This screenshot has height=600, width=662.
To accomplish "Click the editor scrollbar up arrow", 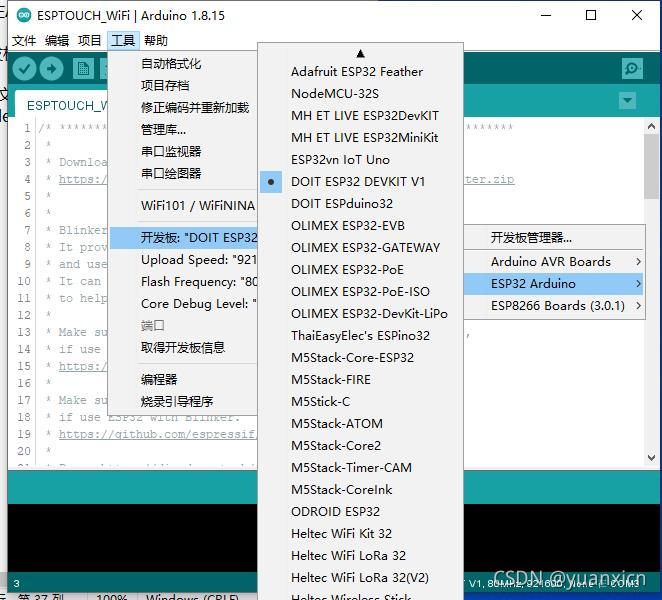I will 651,126.
